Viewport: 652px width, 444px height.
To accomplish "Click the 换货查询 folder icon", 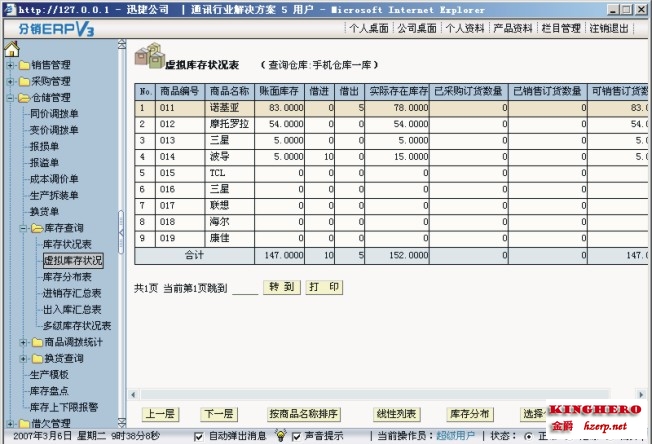I will [37, 358].
